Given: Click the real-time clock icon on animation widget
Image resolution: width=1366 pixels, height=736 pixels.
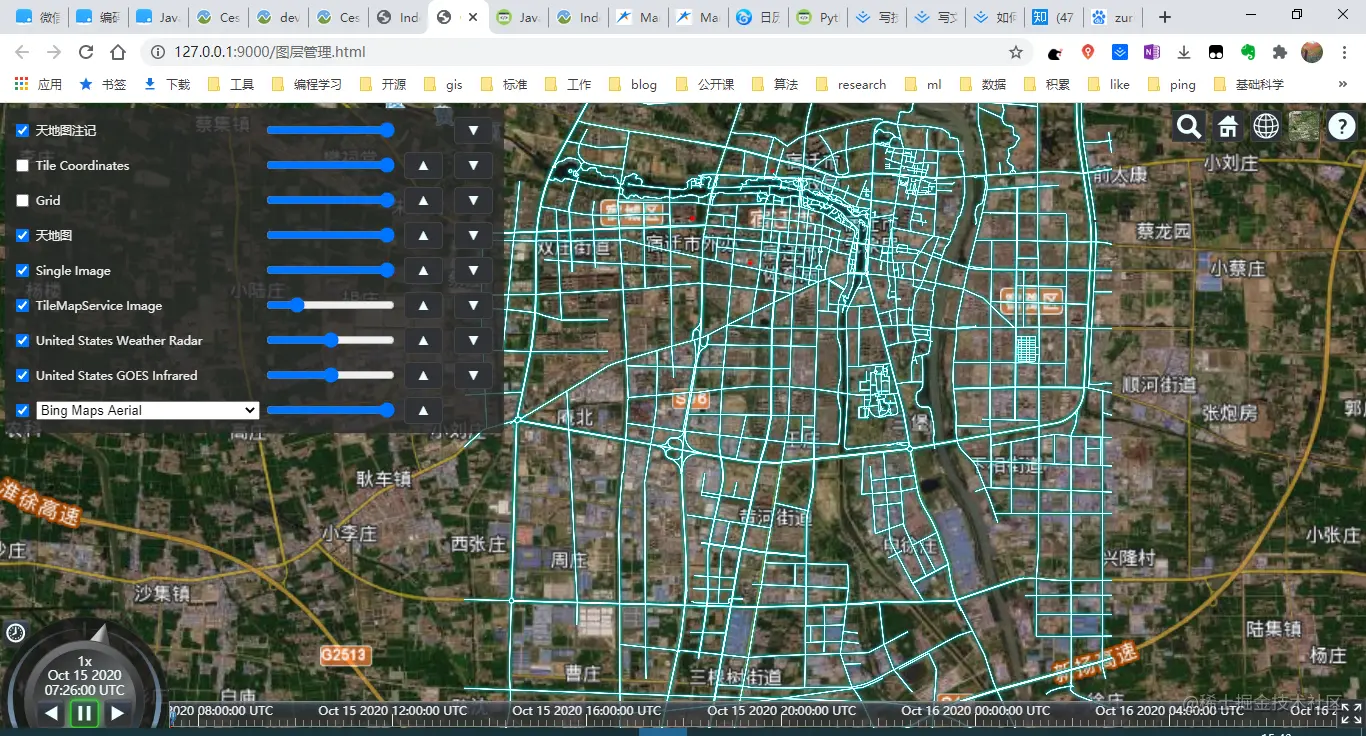Looking at the screenshot, I should tap(16, 632).
